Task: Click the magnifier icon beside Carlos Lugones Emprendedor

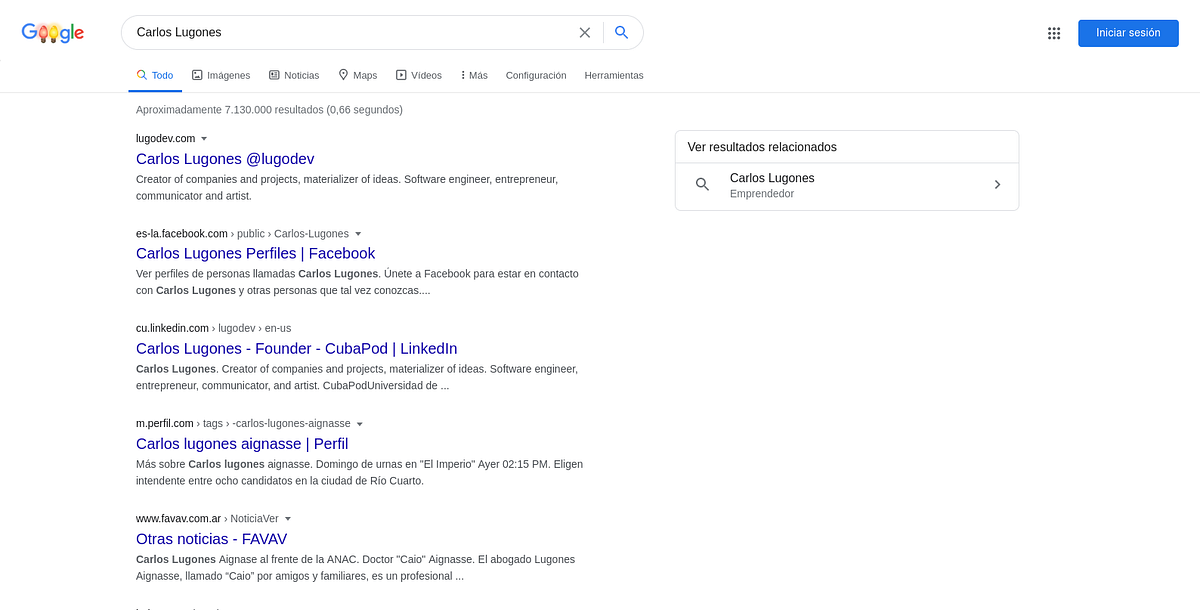Action: coord(702,185)
